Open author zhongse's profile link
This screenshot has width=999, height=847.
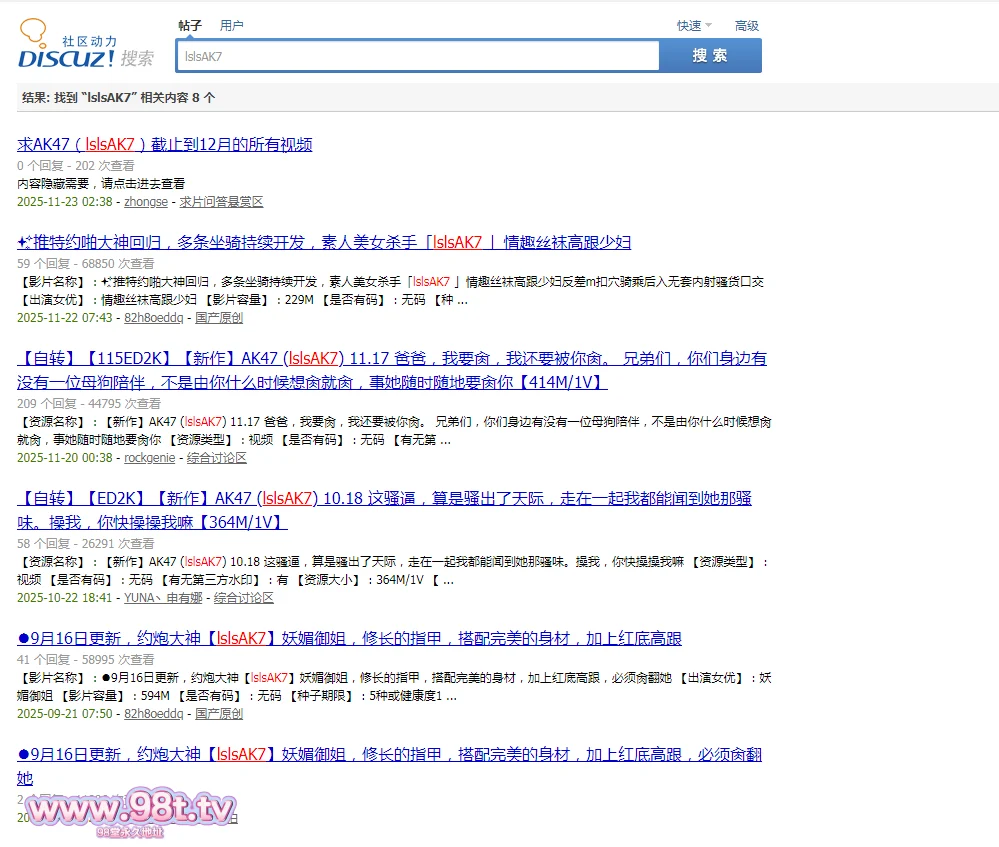(x=146, y=202)
